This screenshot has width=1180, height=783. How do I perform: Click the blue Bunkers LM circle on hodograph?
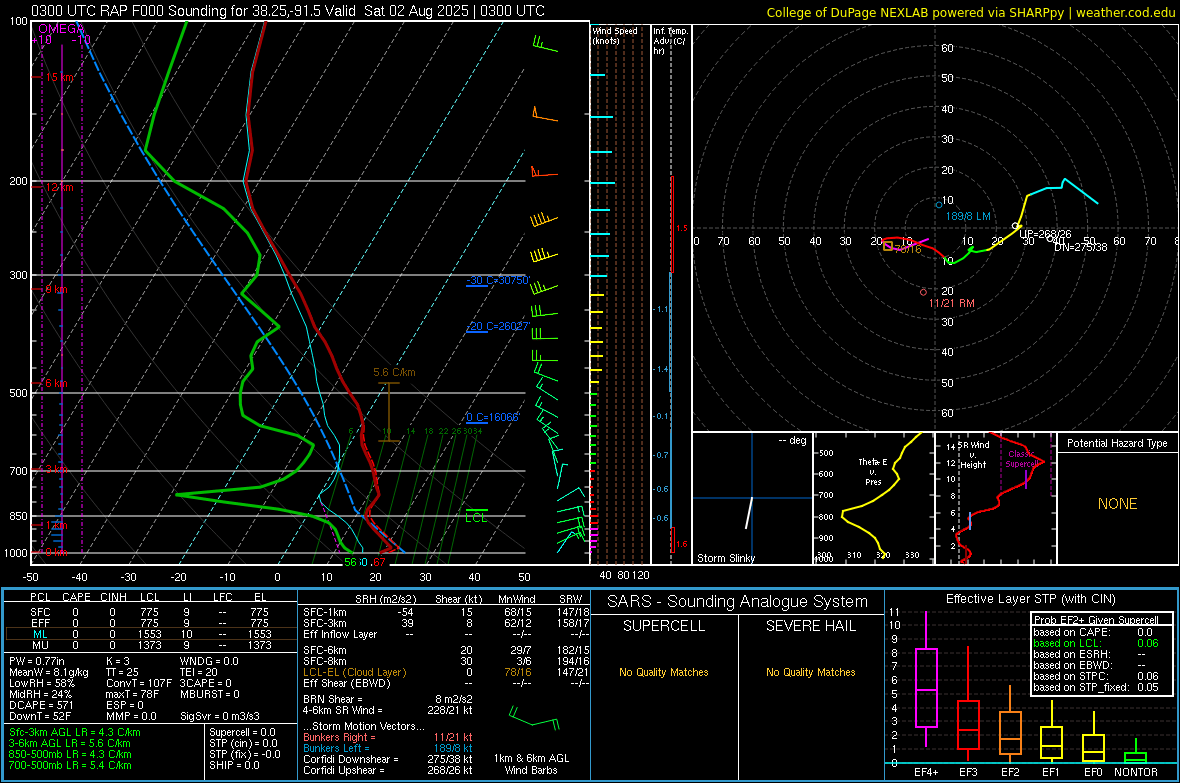938,205
